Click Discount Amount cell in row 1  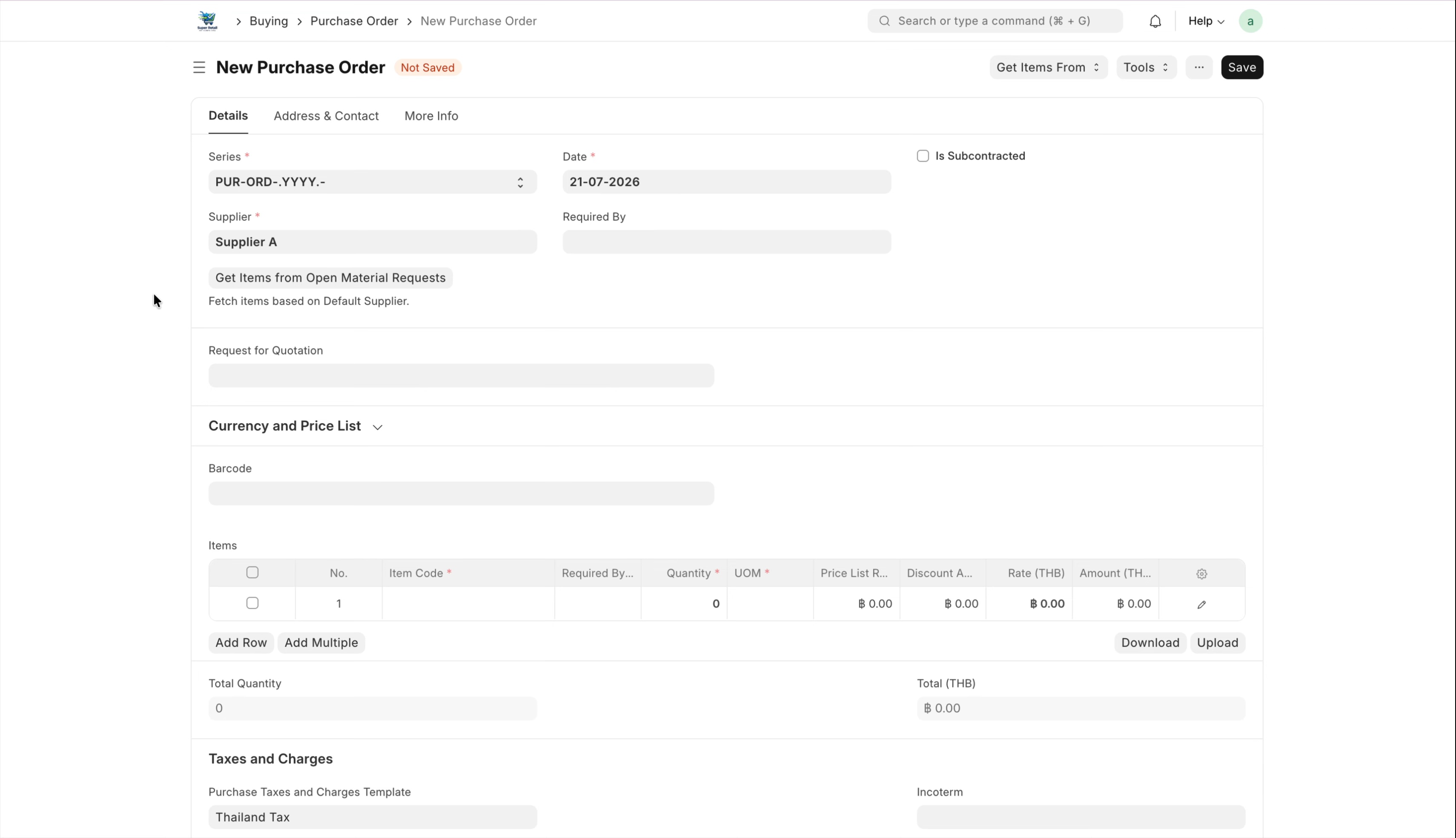(942, 604)
